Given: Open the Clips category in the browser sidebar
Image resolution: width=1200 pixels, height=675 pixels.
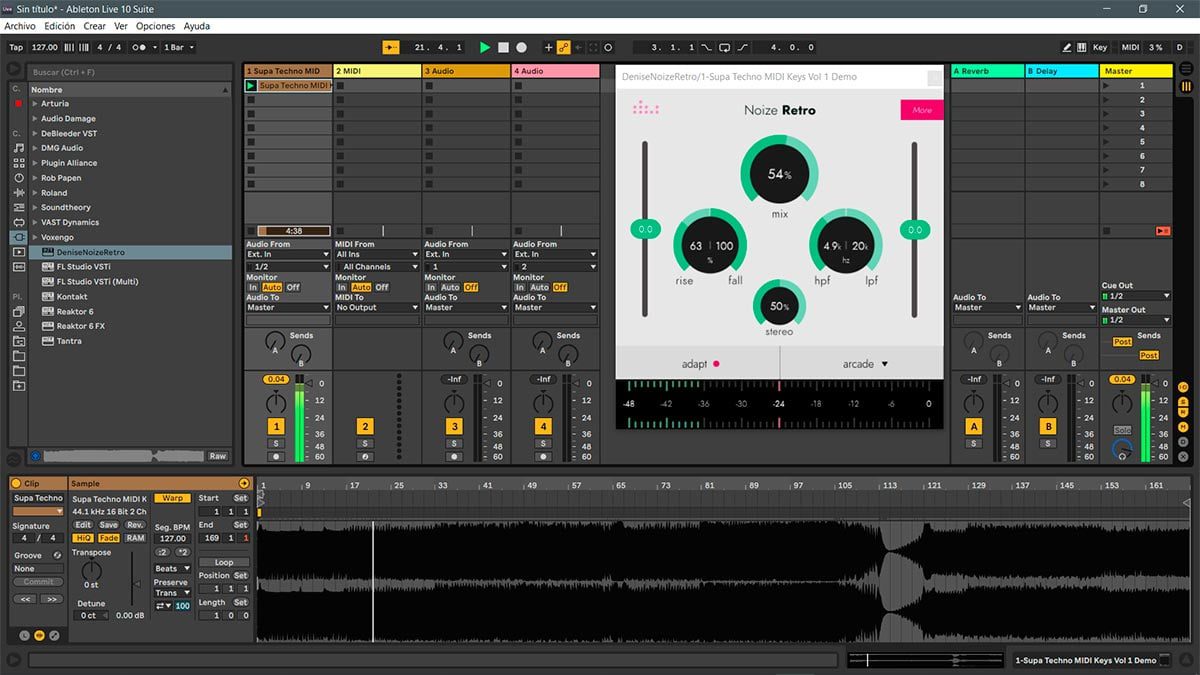Looking at the screenshot, I should coord(19,252).
